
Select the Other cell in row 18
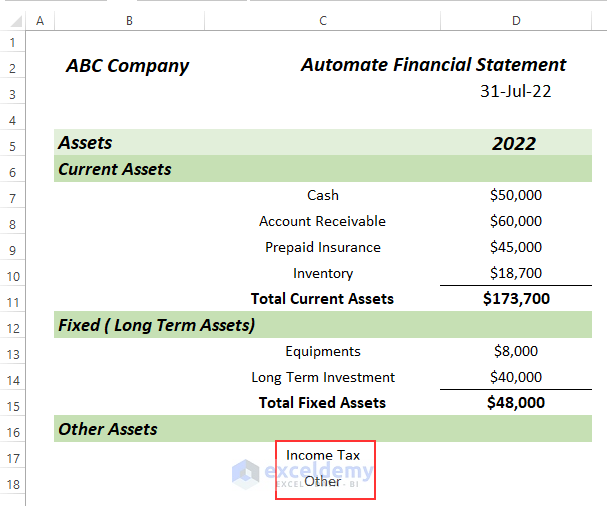[x=323, y=481]
